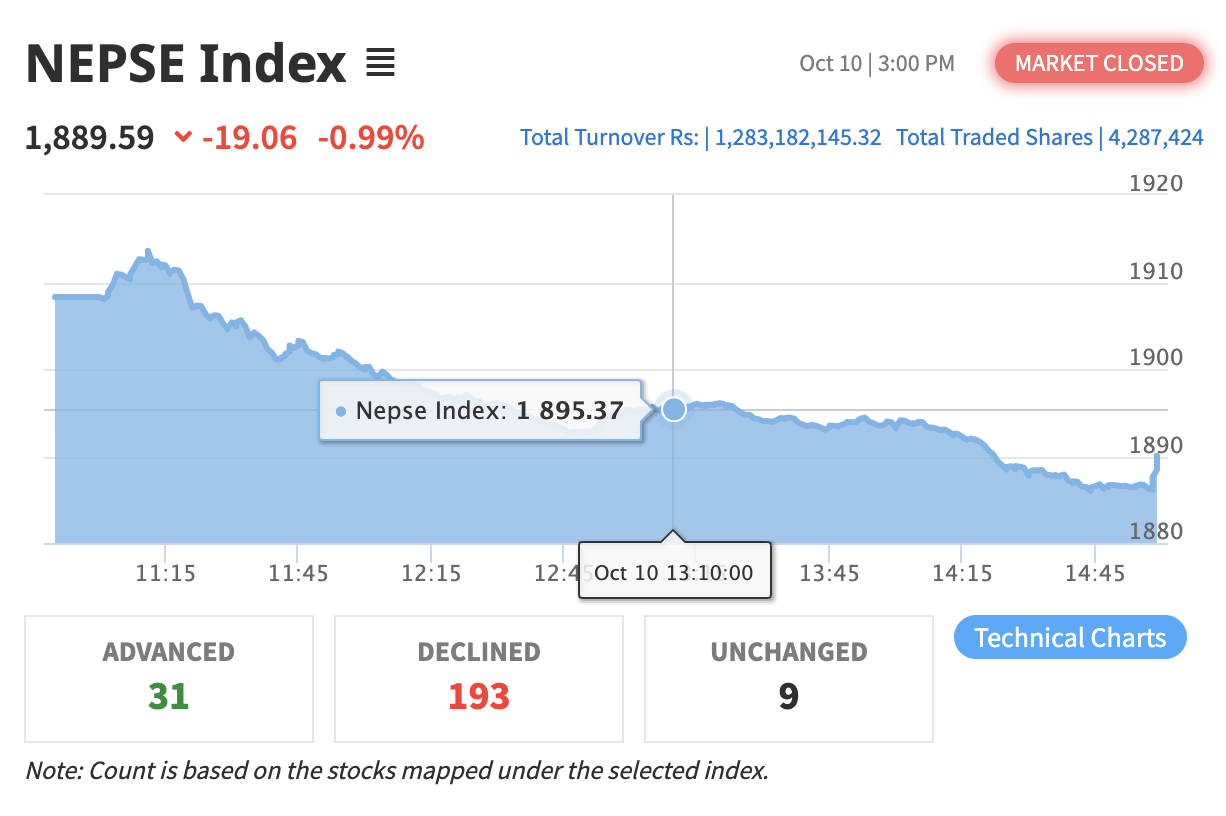Click the Total Turnover Rs value
The image size is (1226, 816).
[x=795, y=138]
